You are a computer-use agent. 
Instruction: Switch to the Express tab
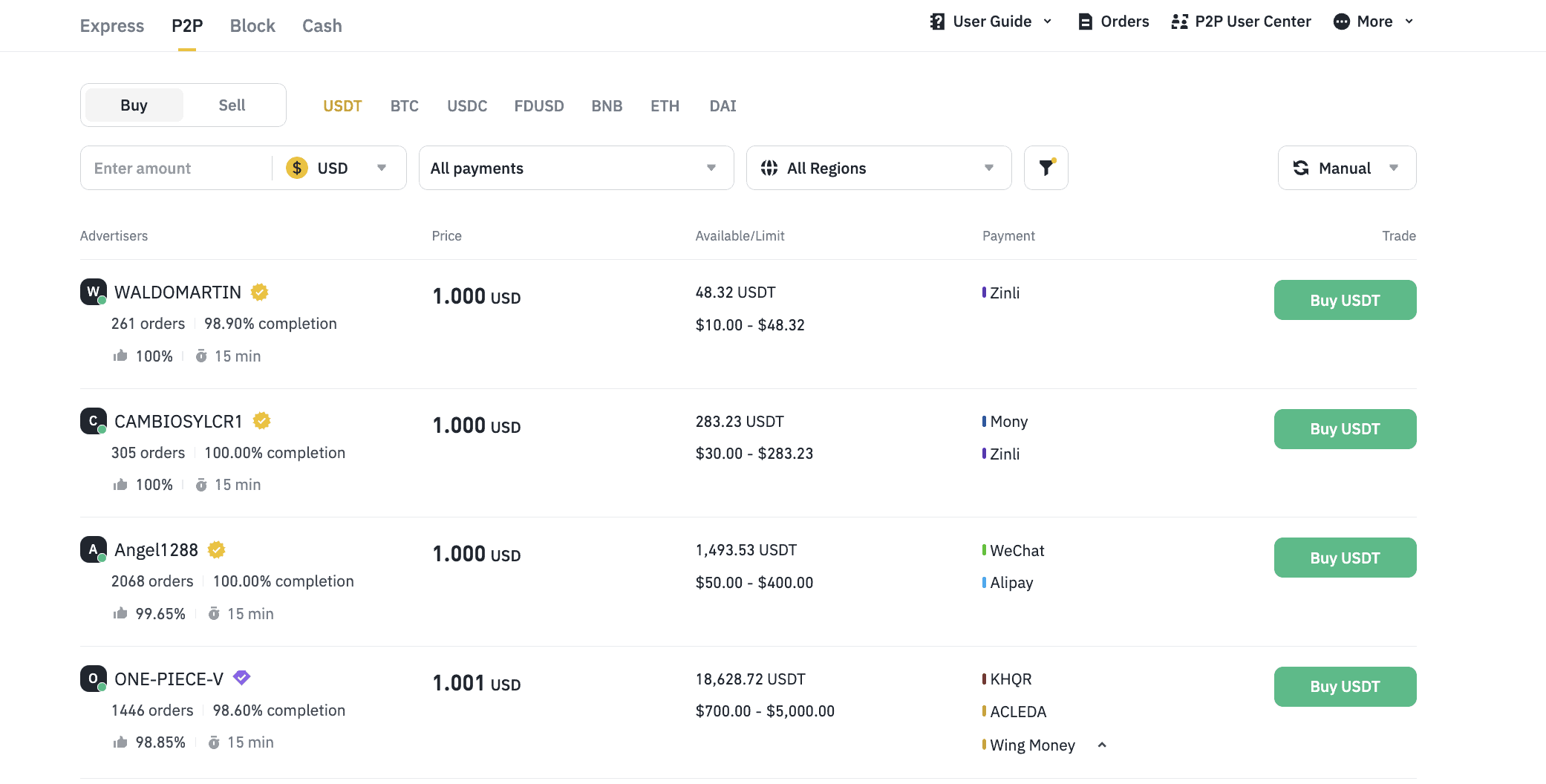(112, 26)
